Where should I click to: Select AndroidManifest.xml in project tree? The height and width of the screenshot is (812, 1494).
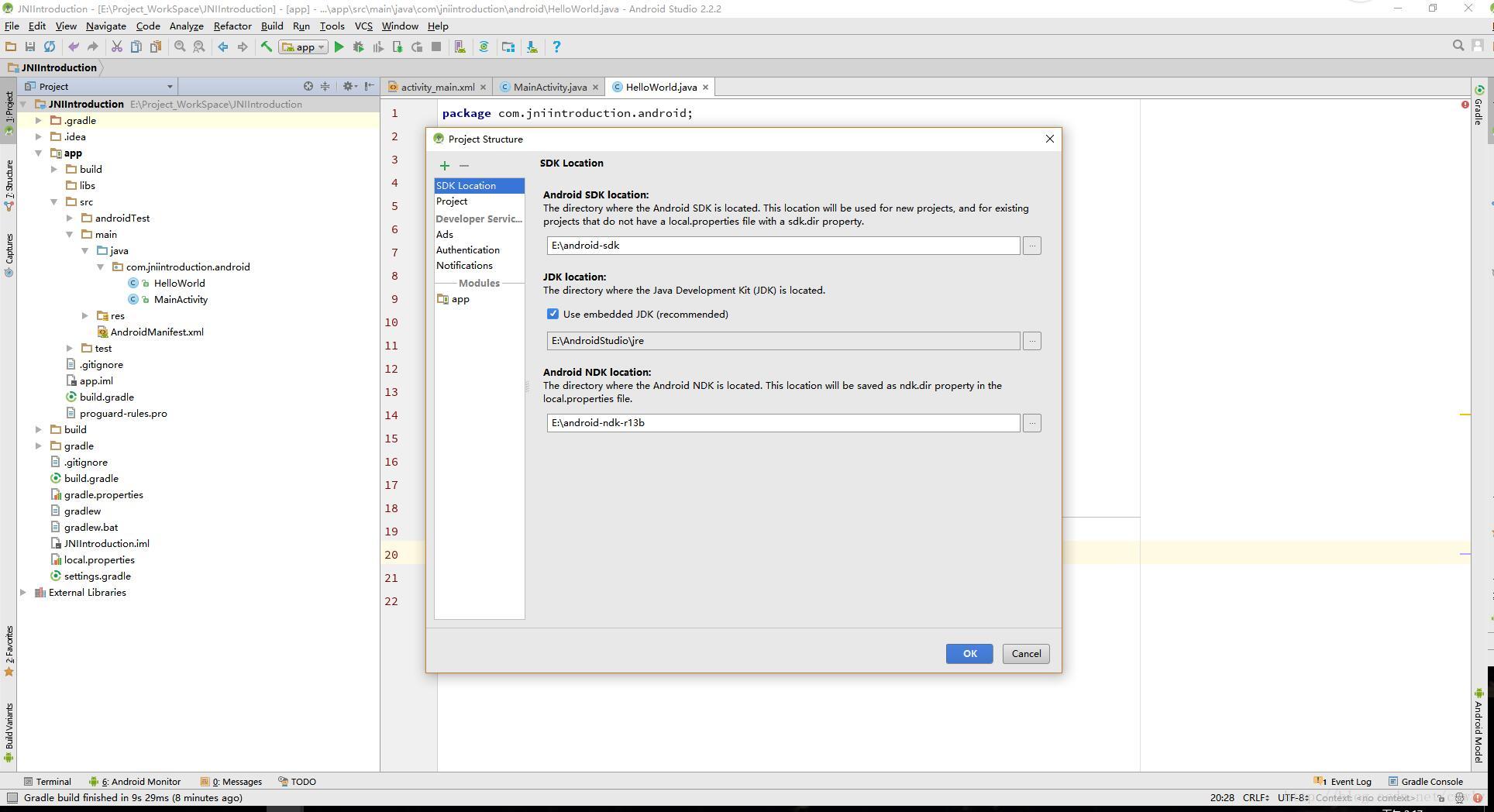coord(157,332)
